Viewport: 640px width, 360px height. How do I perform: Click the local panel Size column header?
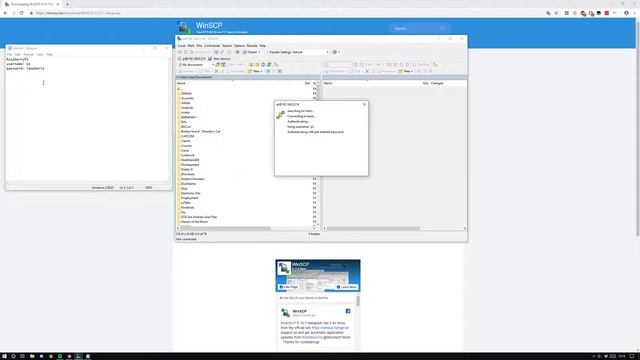click(x=307, y=83)
